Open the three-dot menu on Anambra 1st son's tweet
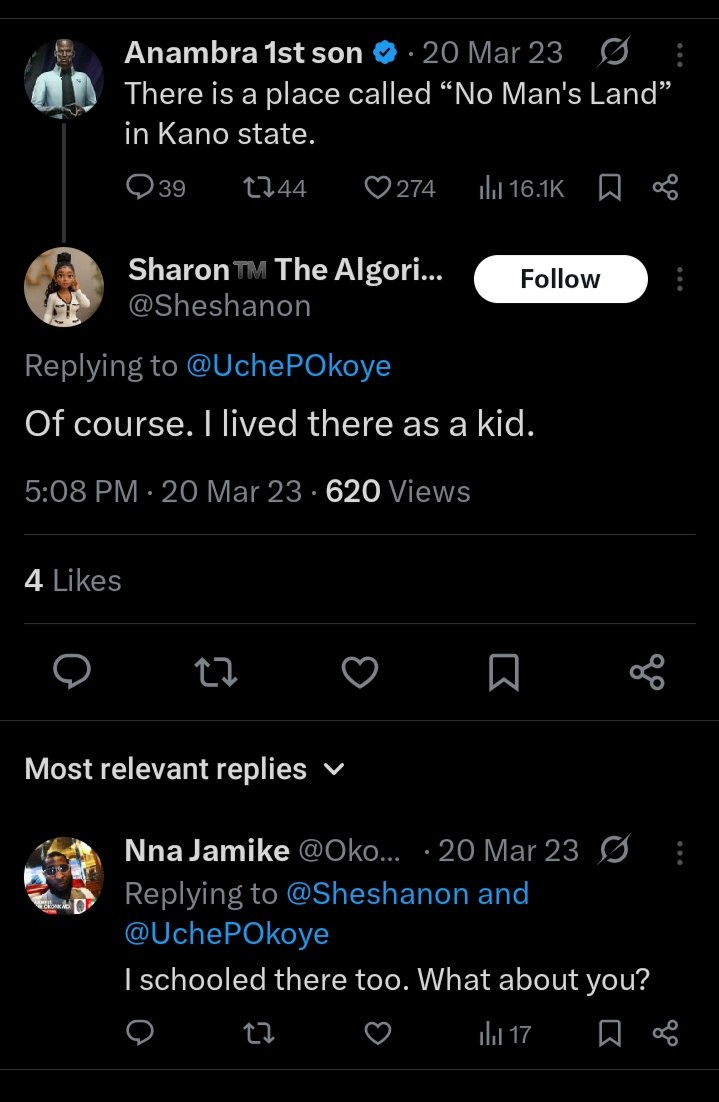This screenshot has width=719, height=1102. coord(680,55)
